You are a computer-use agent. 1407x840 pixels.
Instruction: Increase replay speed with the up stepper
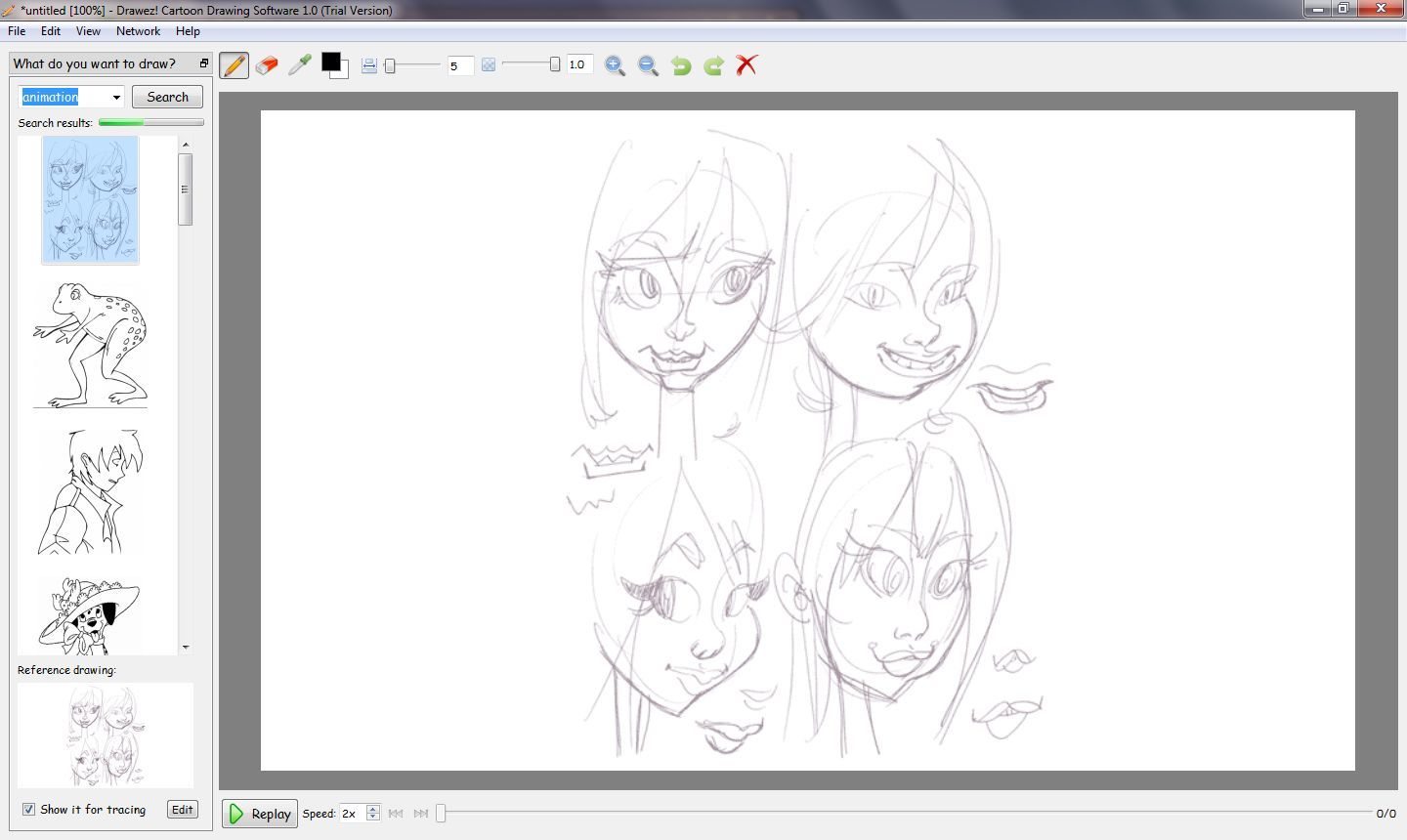coord(372,809)
